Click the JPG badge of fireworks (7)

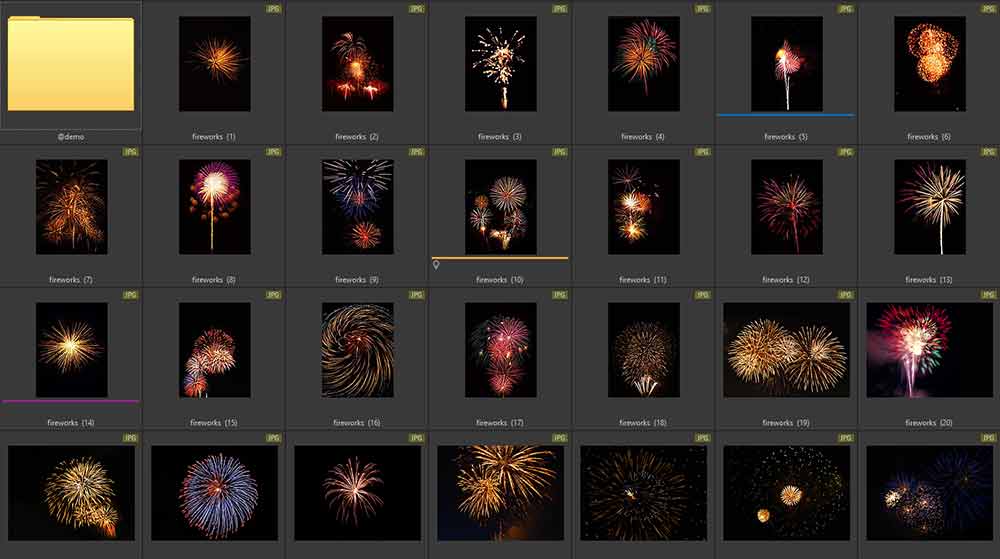[x=131, y=152]
